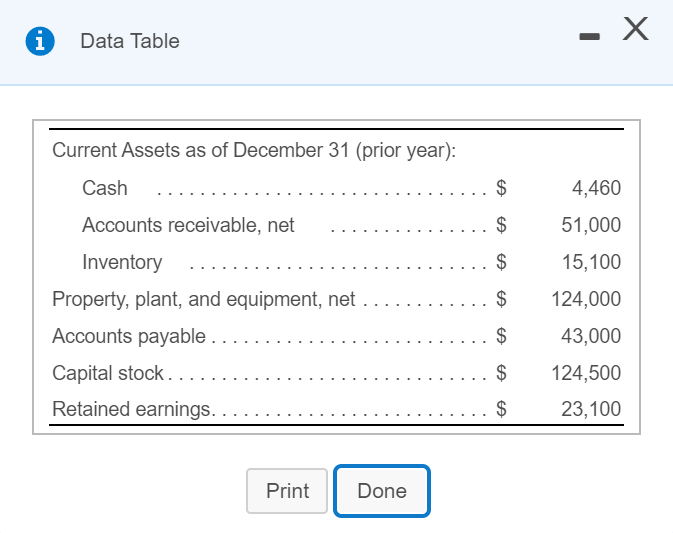Screen dimensions: 673x533
Task: Click the Retained earnings label
Action: (x=131, y=409)
